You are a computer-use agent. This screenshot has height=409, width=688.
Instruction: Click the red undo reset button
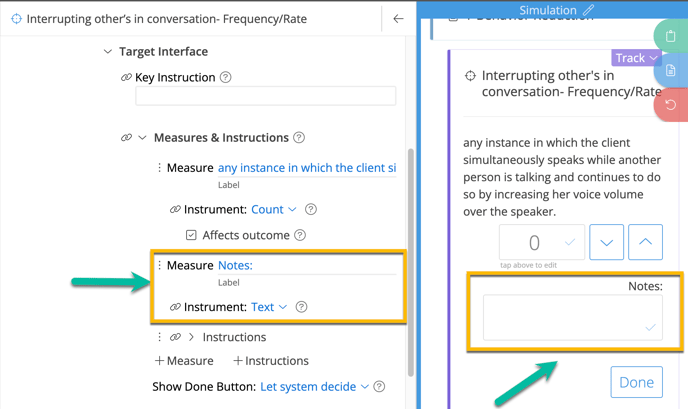point(670,104)
